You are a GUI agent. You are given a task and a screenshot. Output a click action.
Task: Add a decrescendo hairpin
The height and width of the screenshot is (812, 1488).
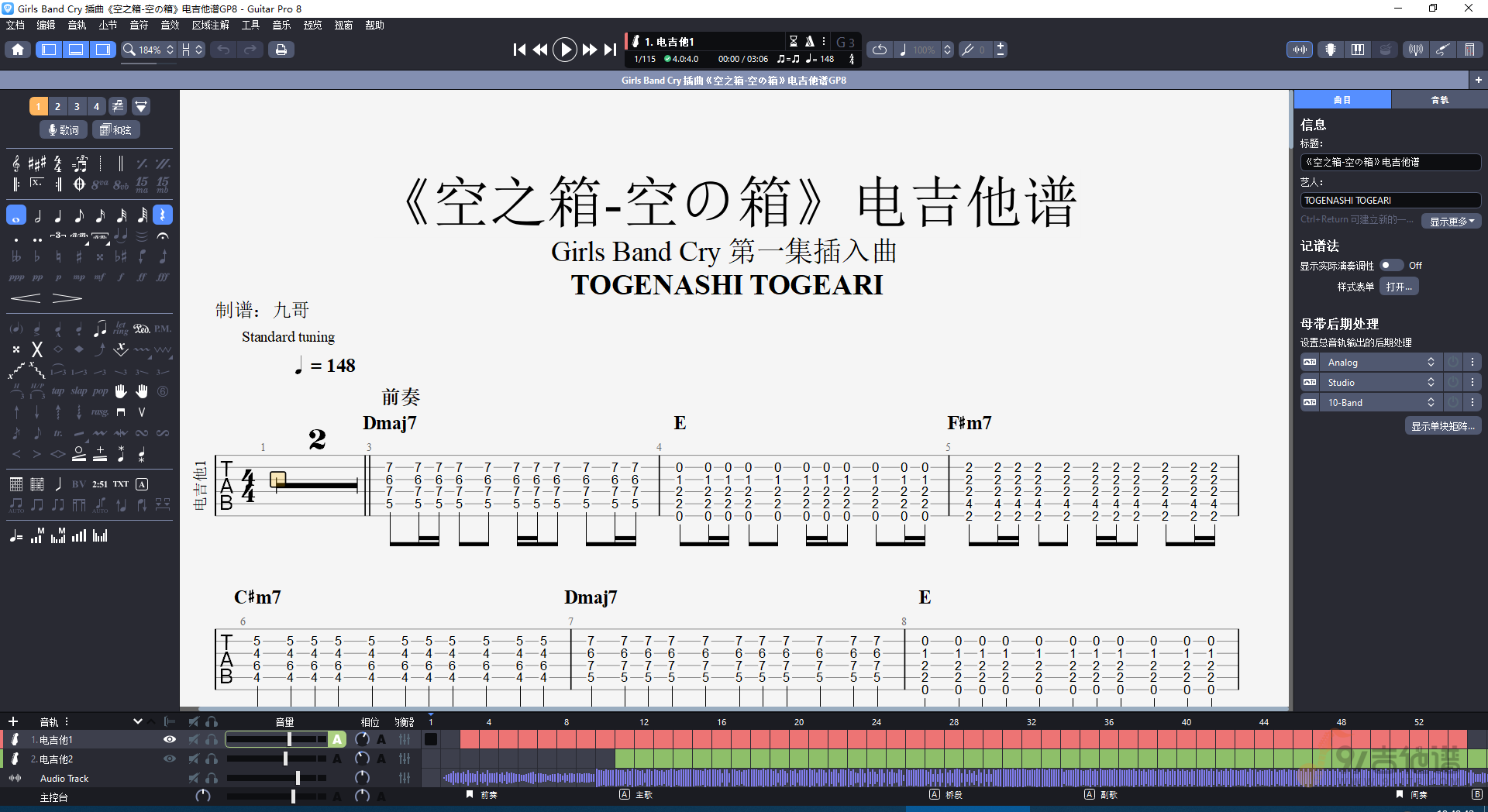[x=67, y=298]
